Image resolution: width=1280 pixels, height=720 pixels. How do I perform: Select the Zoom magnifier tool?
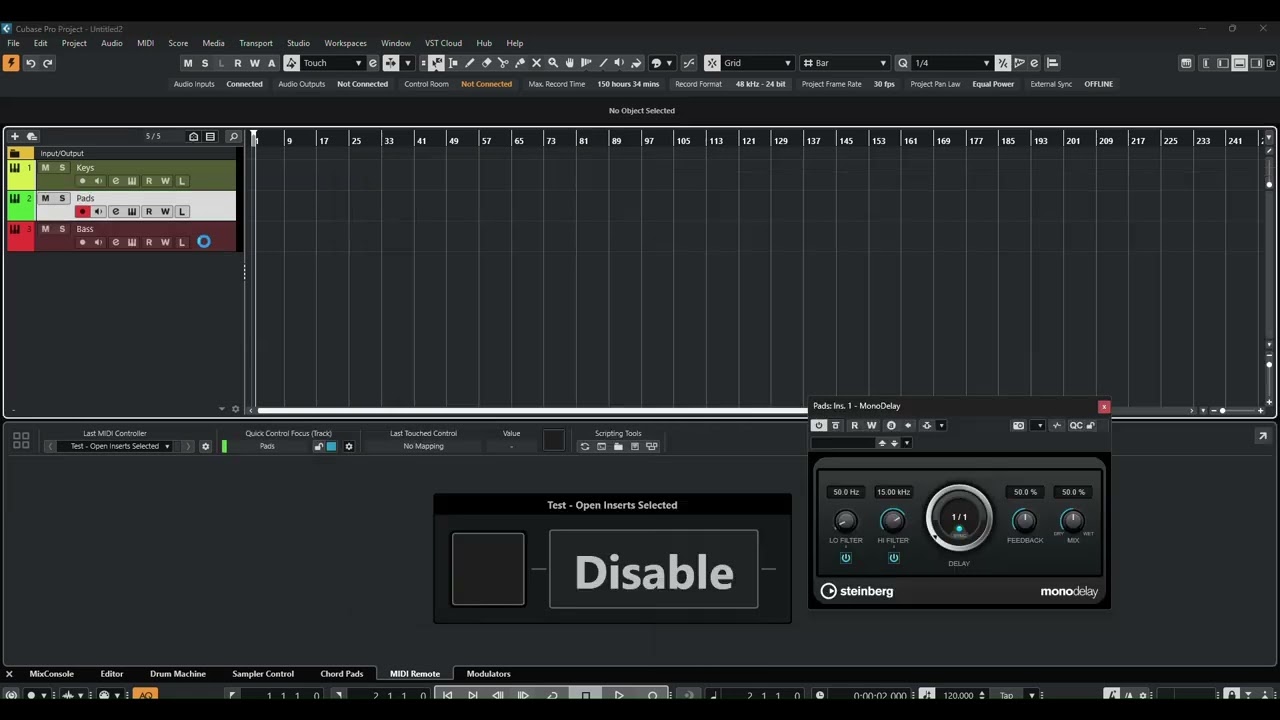click(x=553, y=63)
